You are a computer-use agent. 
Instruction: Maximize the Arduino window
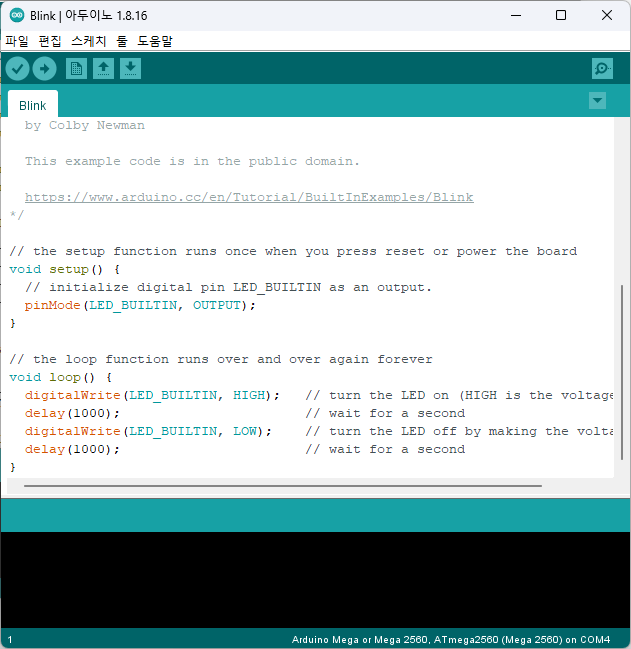pos(561,15)
